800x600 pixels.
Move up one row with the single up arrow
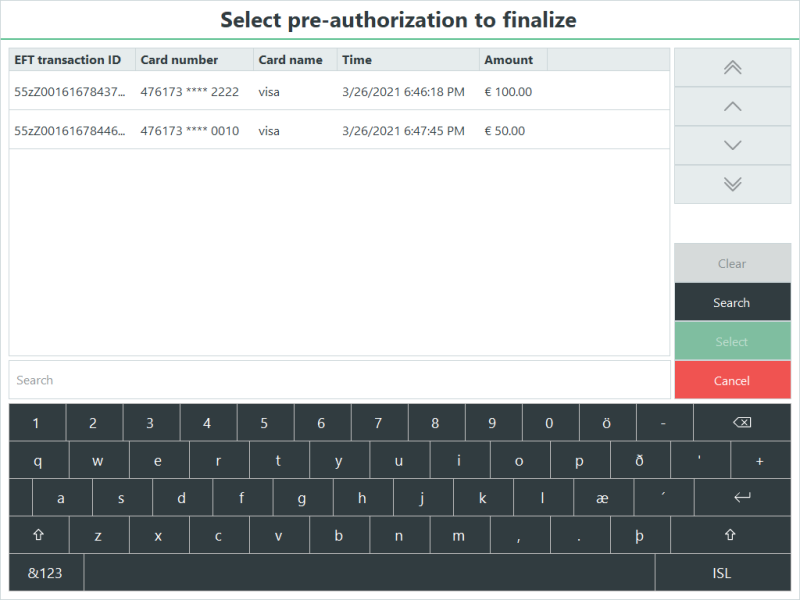tap(732, 107)
